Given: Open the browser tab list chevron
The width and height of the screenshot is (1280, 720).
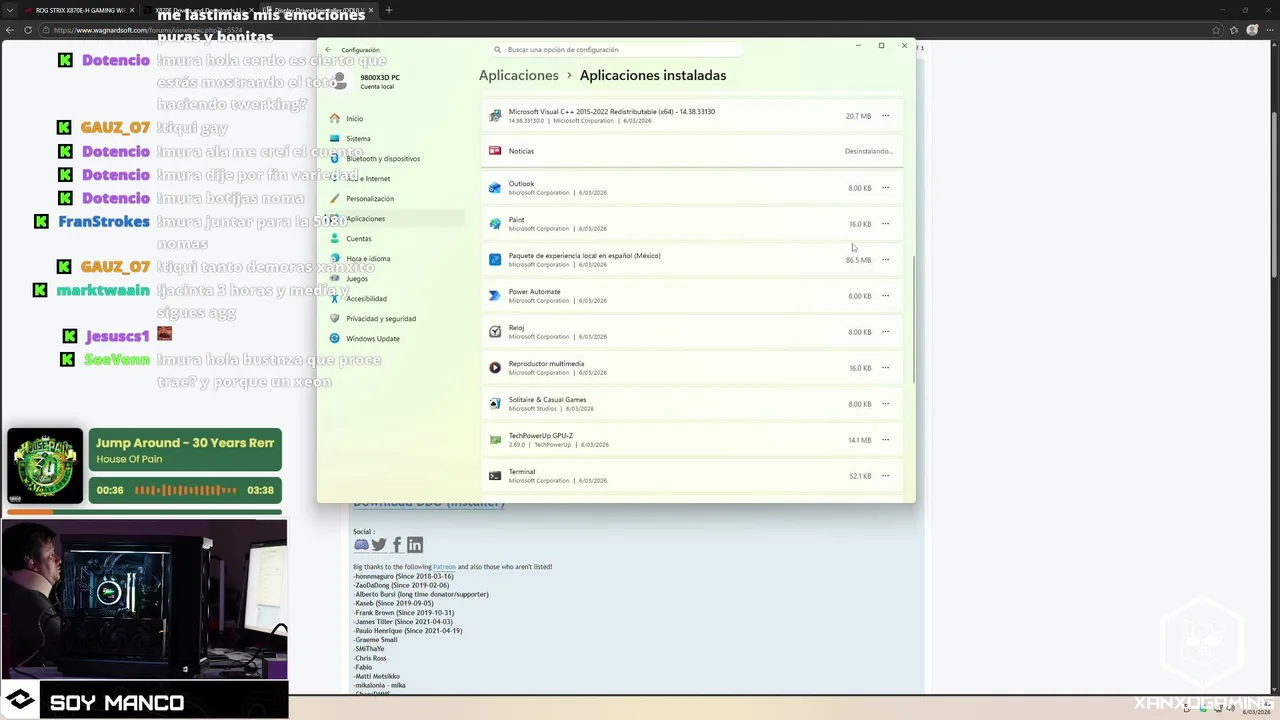Looking at the screenshot, I should point(11,10).
